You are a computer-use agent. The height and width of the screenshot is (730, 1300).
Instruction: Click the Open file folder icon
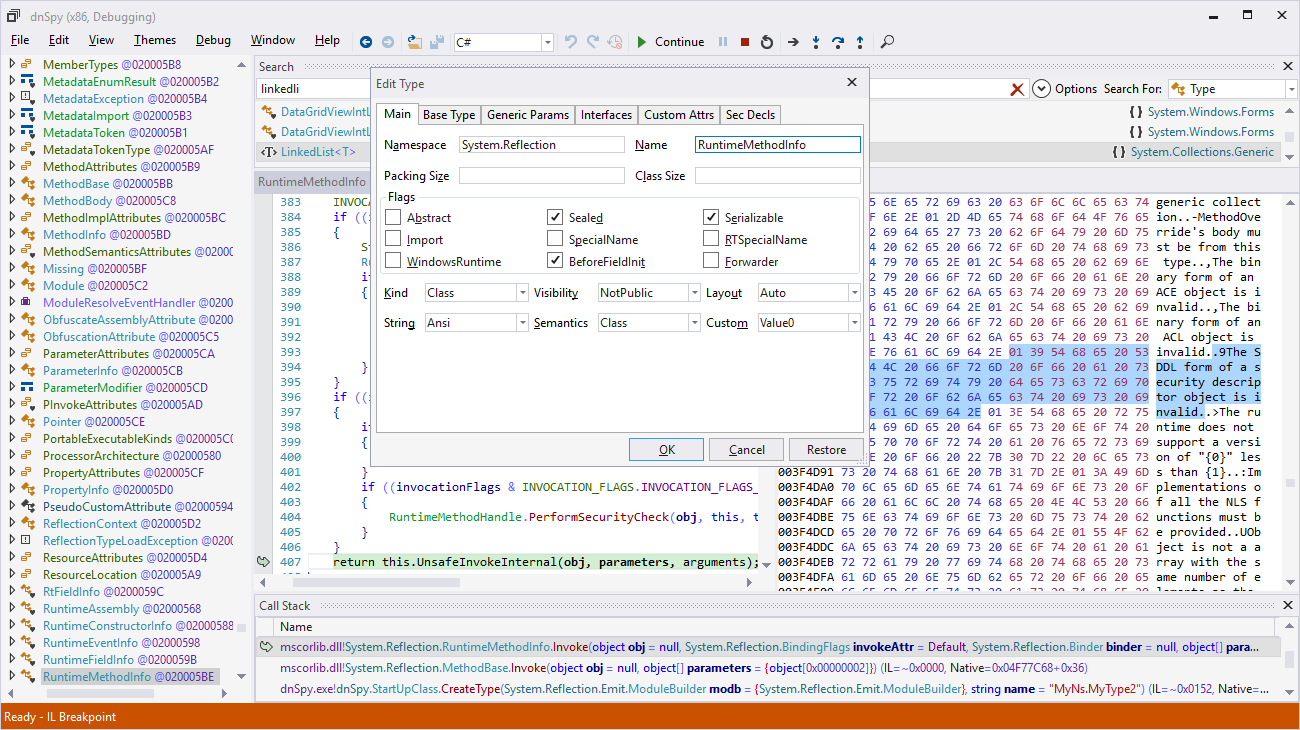pos(415,42)
